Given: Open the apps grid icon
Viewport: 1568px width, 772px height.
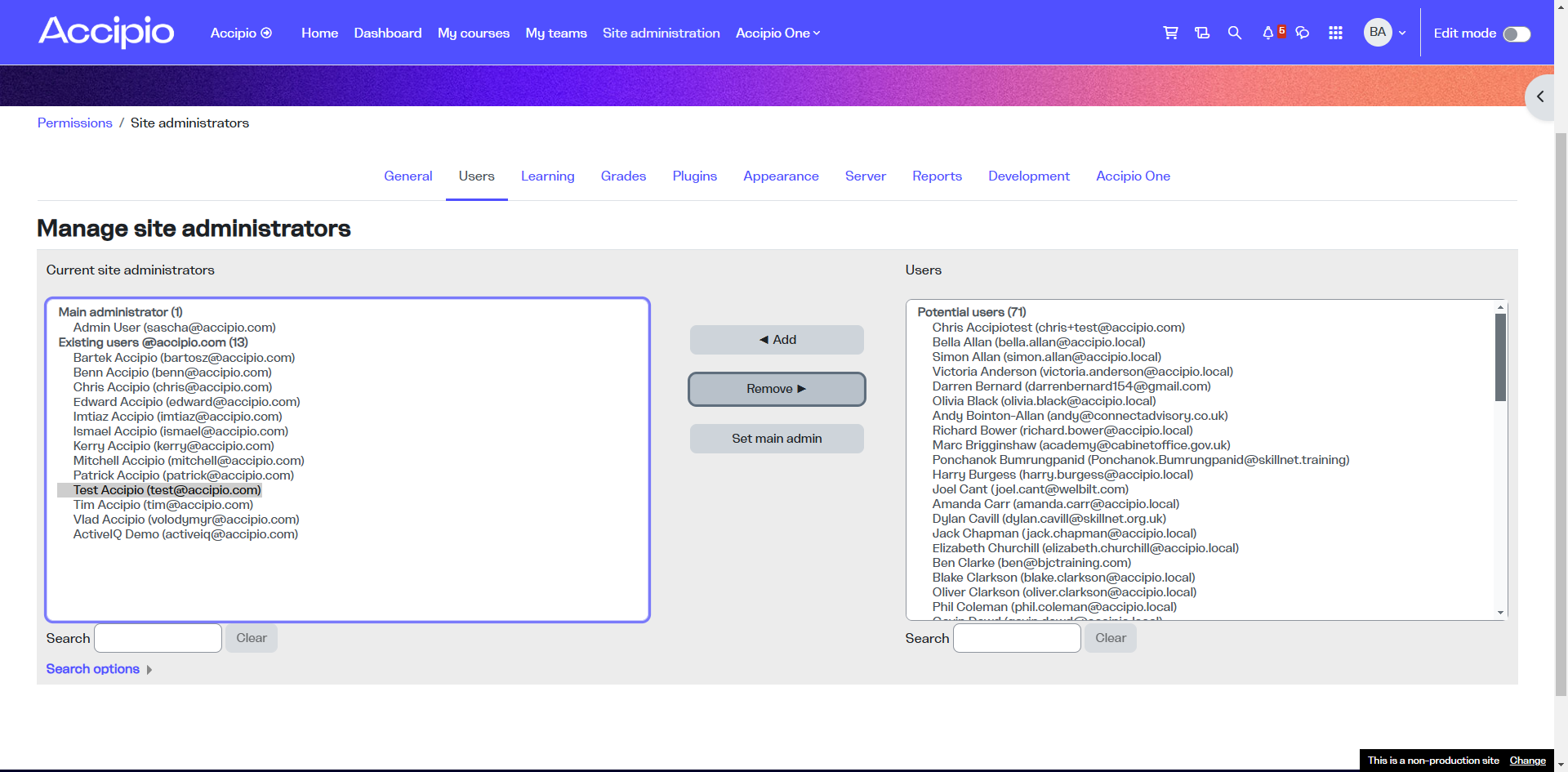Looking at the screenshot, I should [1335, 33].
